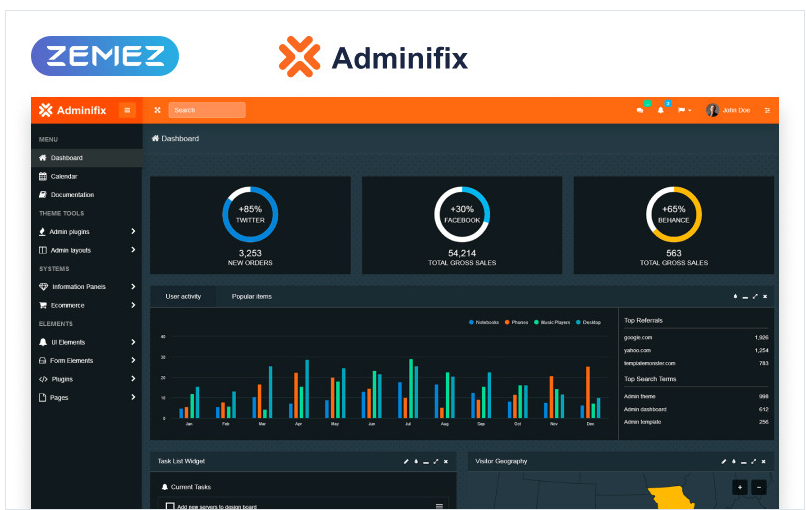Screen dimensions: 806x510
Task: Toggle the Notebooks series in chart legend
Action: point(484,322)
